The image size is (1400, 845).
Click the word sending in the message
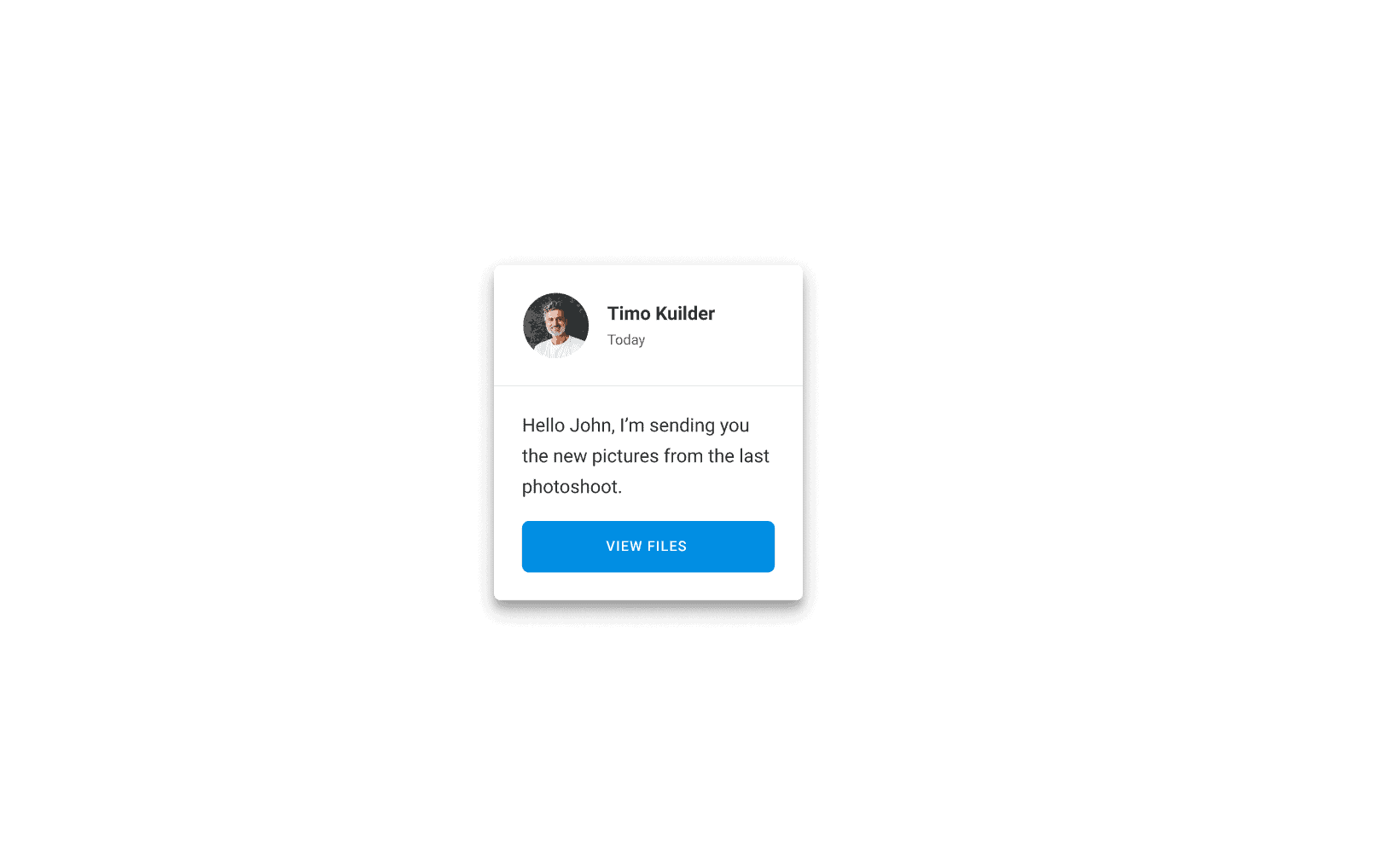[682, 425]
